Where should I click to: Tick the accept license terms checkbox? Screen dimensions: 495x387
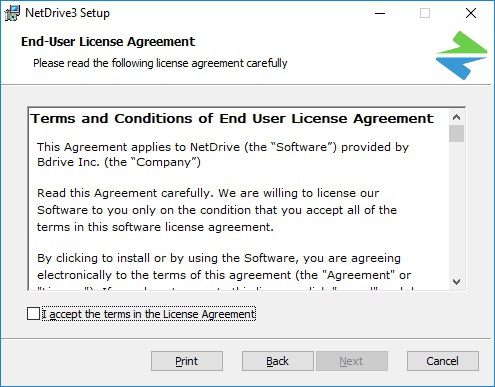[x=33, y=314]
